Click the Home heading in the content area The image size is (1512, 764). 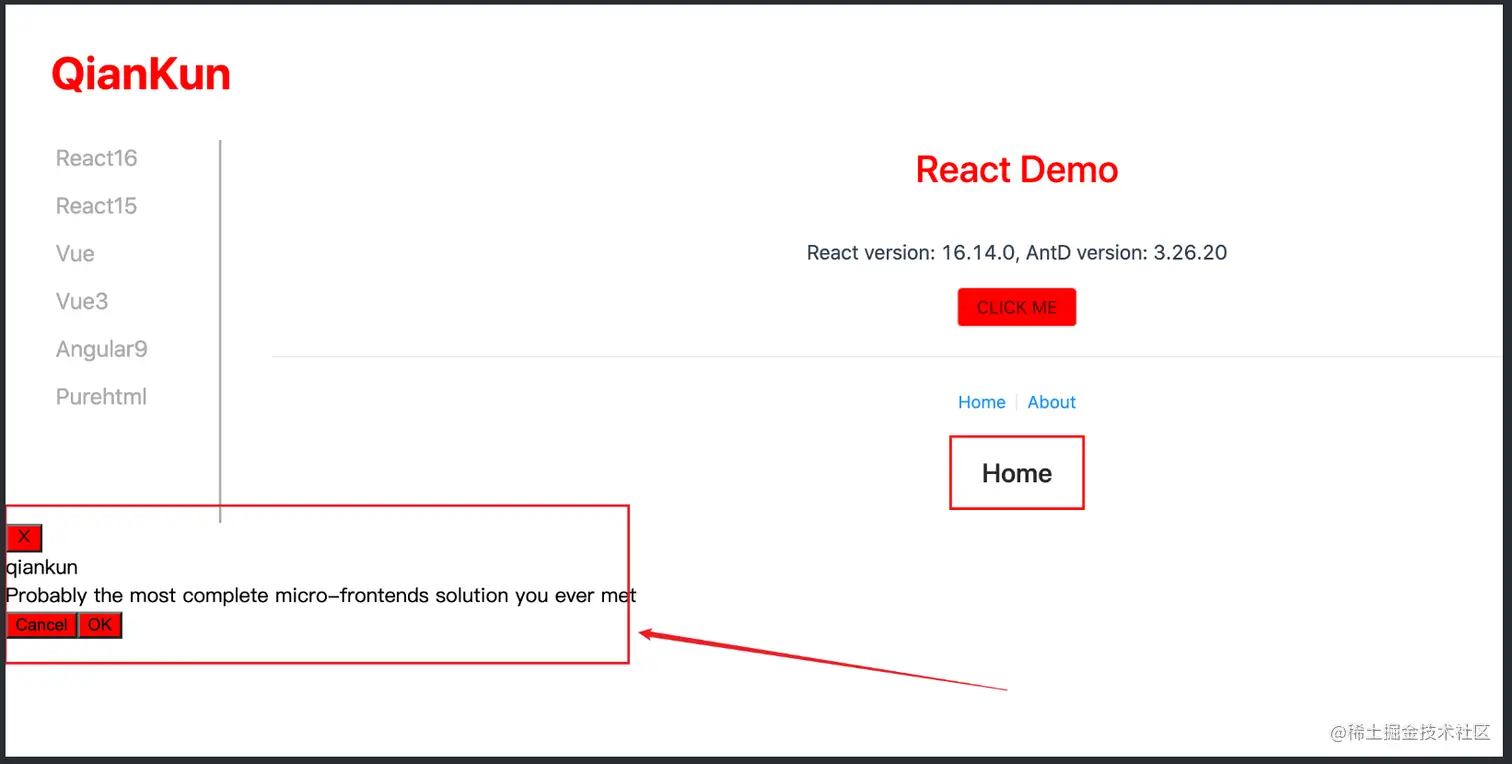tap(1017, 473)
